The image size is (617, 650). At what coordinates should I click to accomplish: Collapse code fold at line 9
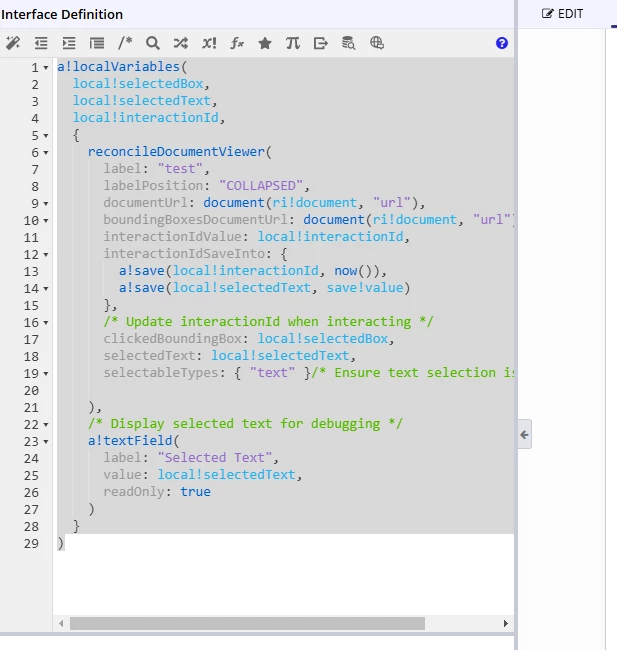(46, 204)
